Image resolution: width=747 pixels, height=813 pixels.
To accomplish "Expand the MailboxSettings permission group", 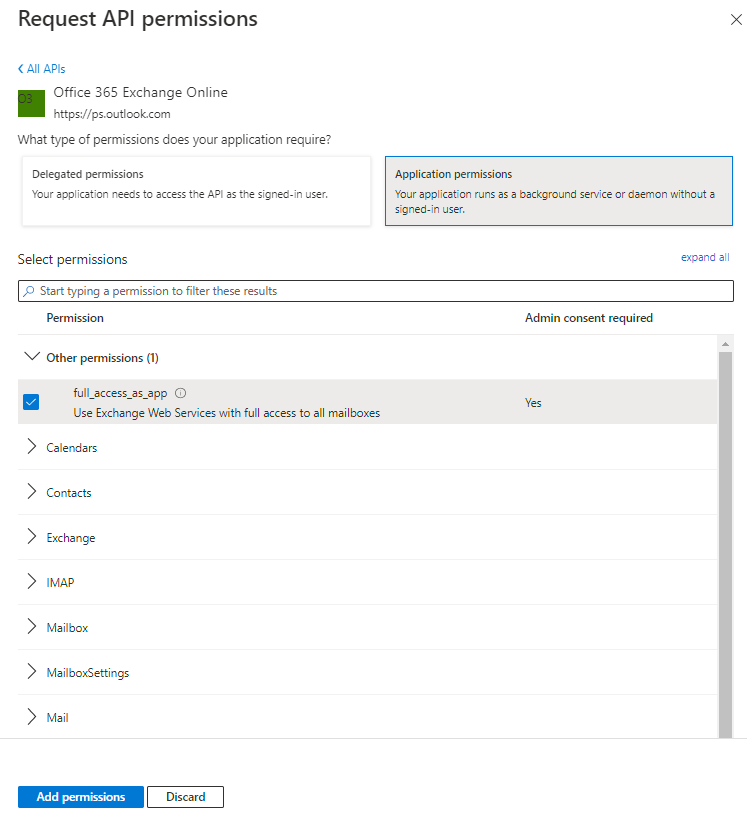I will [x=31, y=672].
